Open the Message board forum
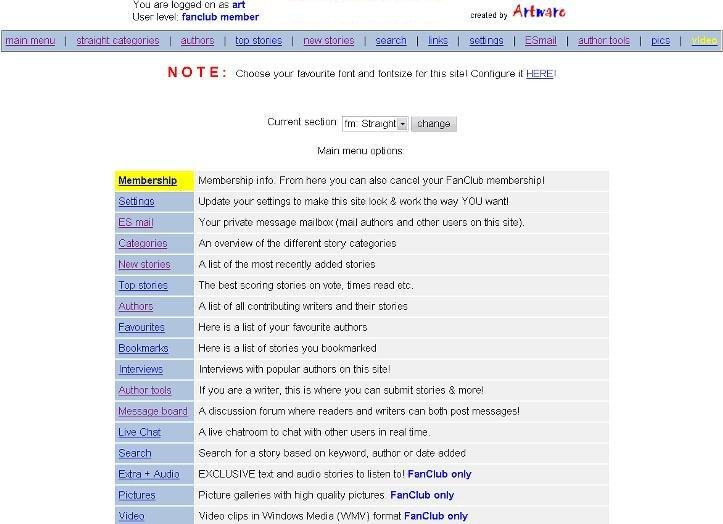This screenshot has height=524, width=723. pos(152,412)
